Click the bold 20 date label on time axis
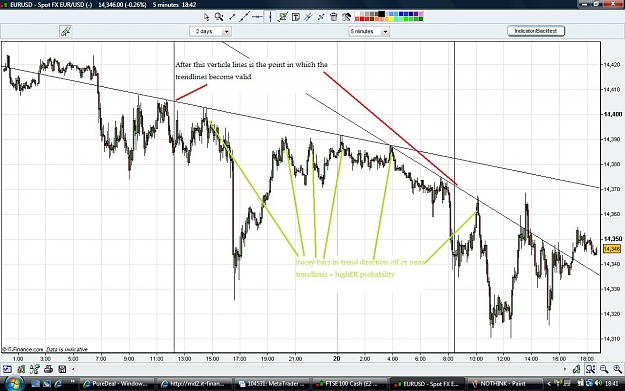The width and height of the screenshot is (625, 391). (x=337, y=359)
